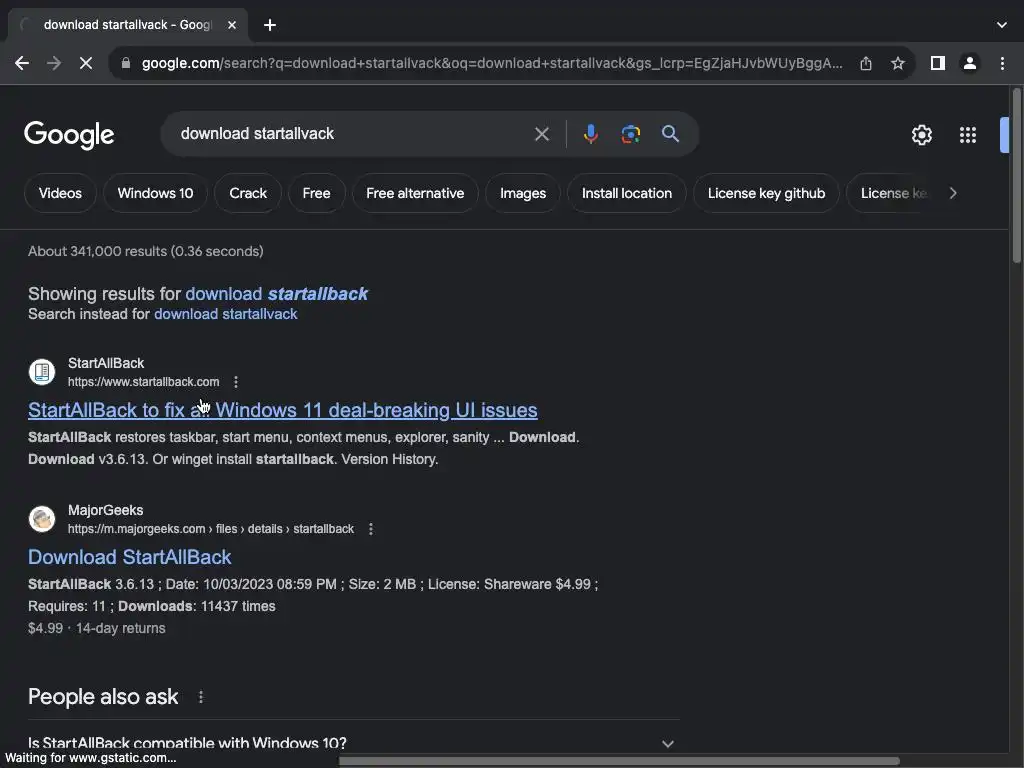Open the tab search dropdown arrow
The image size is (1024, 768).
click(x=1001, y=25)
